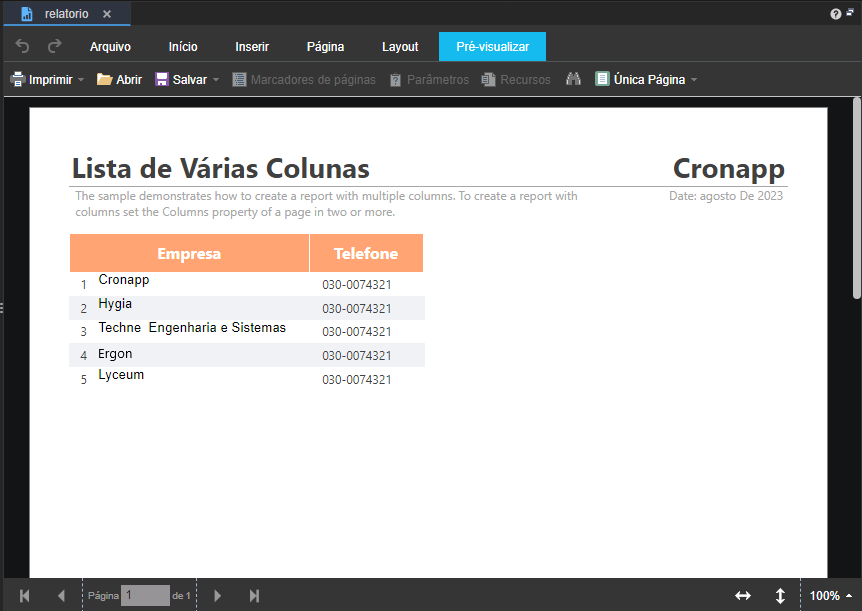Click the Parâmetros button
Screen dimensions: 862x611
pos(429,80)
